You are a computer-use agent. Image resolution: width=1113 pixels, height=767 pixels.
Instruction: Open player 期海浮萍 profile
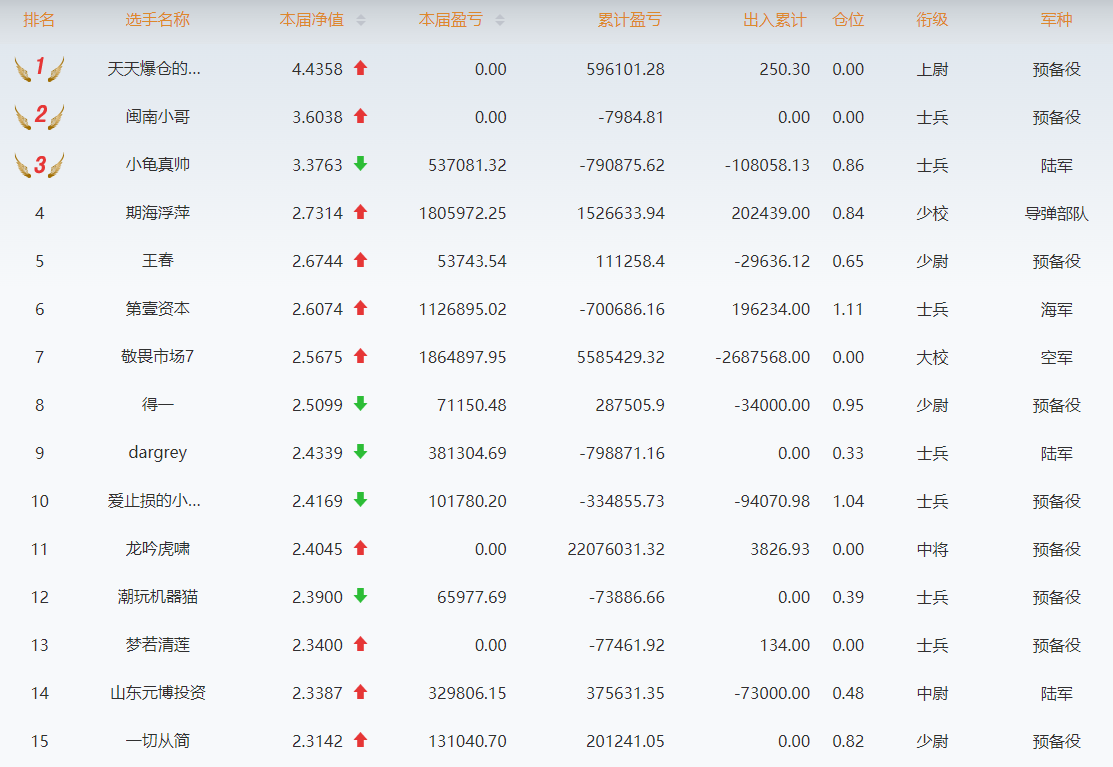[158, 213]
